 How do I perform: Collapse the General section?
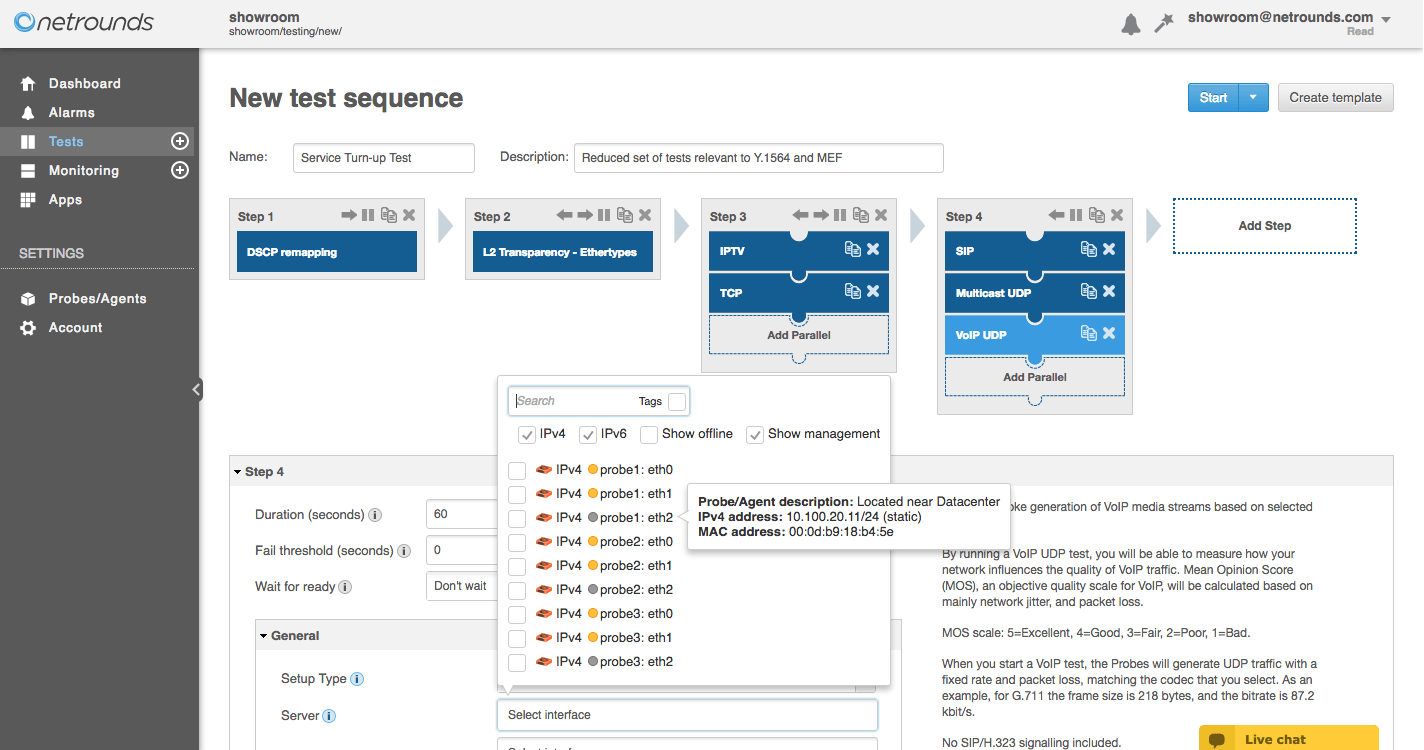[264, 636]
